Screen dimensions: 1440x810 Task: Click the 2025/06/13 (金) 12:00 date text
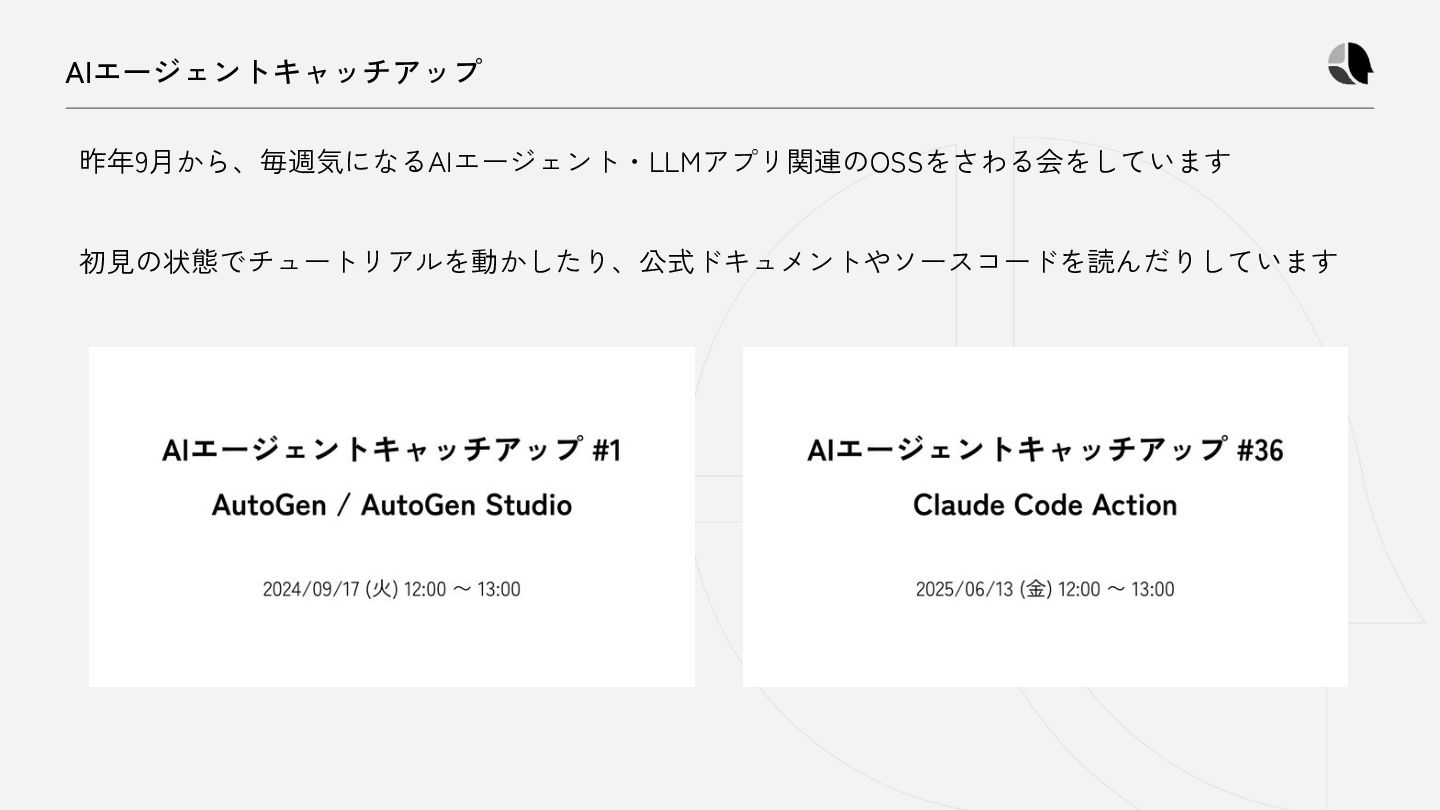(1045, 589)
